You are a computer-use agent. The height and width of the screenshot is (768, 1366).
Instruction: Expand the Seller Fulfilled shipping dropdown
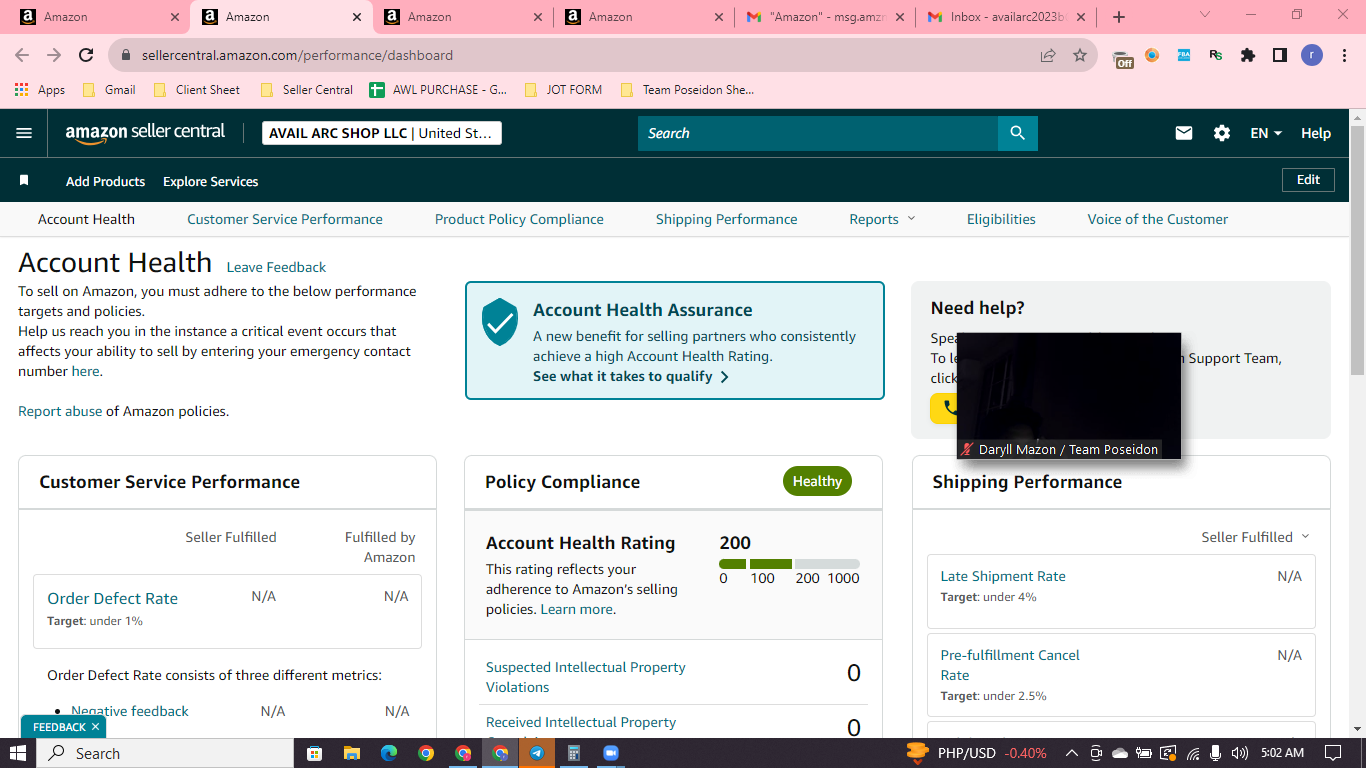pyautogui.click(x=1255, y=537)
